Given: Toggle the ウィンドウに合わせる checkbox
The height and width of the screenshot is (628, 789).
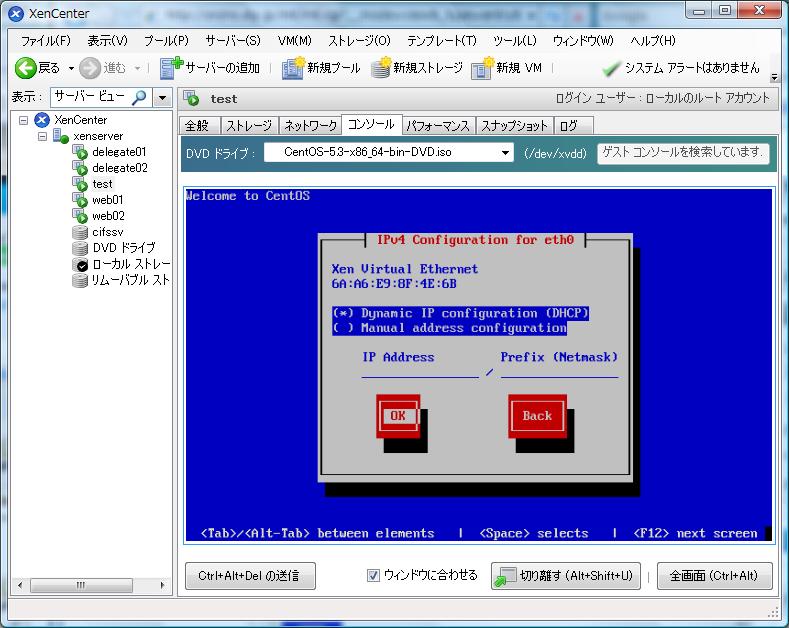Looking at the screenshot, I should 373,575.
